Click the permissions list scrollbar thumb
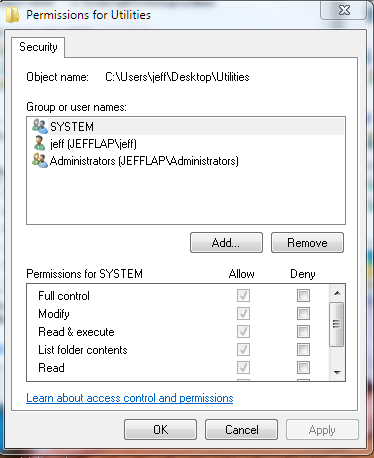Image resolution: width=374 pixels, height=458 pixels. (x=337, y=324)
